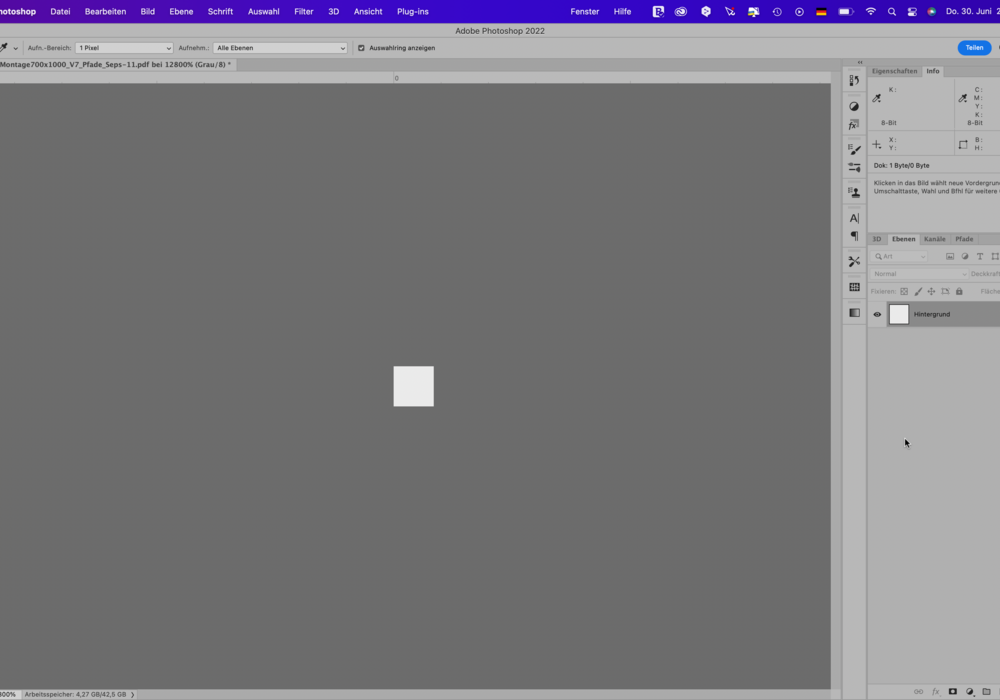Toggle lock position move icon
The image size is (1000, 700).
tap(932, 291)
